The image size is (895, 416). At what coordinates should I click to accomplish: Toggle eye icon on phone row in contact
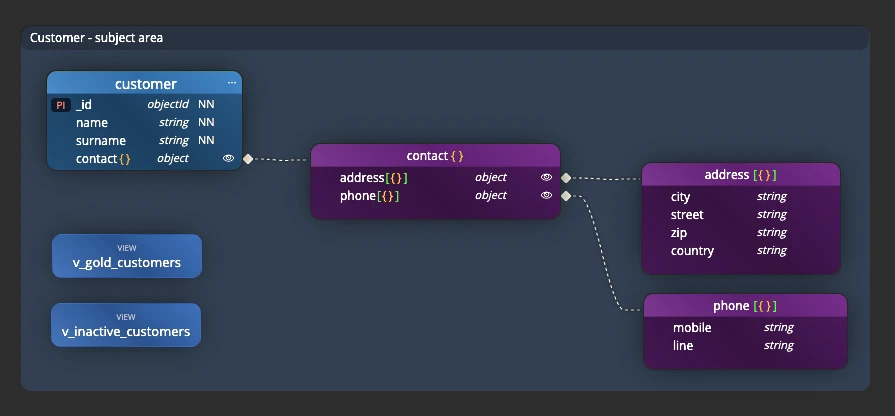[546, 195]
